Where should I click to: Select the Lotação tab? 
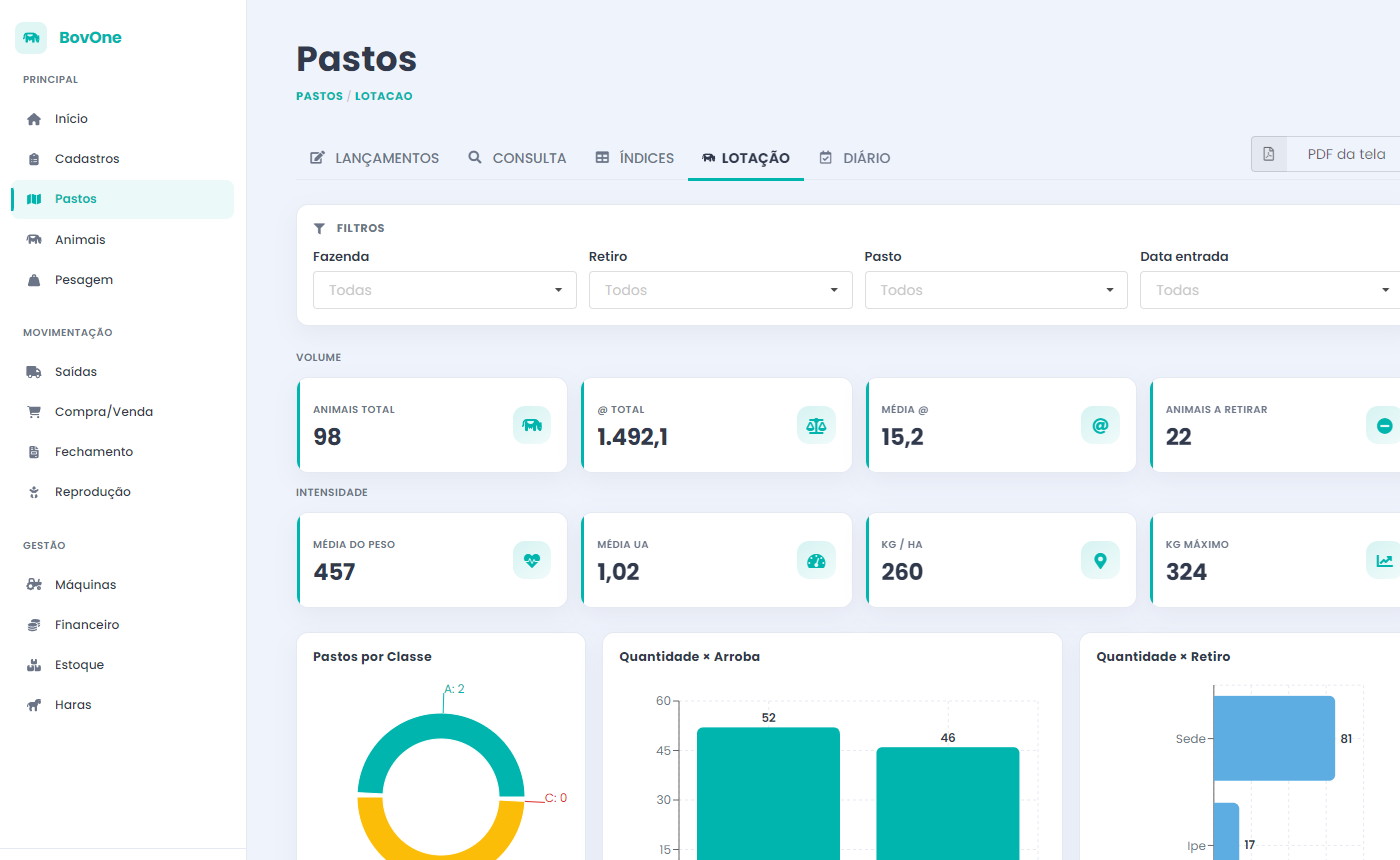click(x=746, y=158)
